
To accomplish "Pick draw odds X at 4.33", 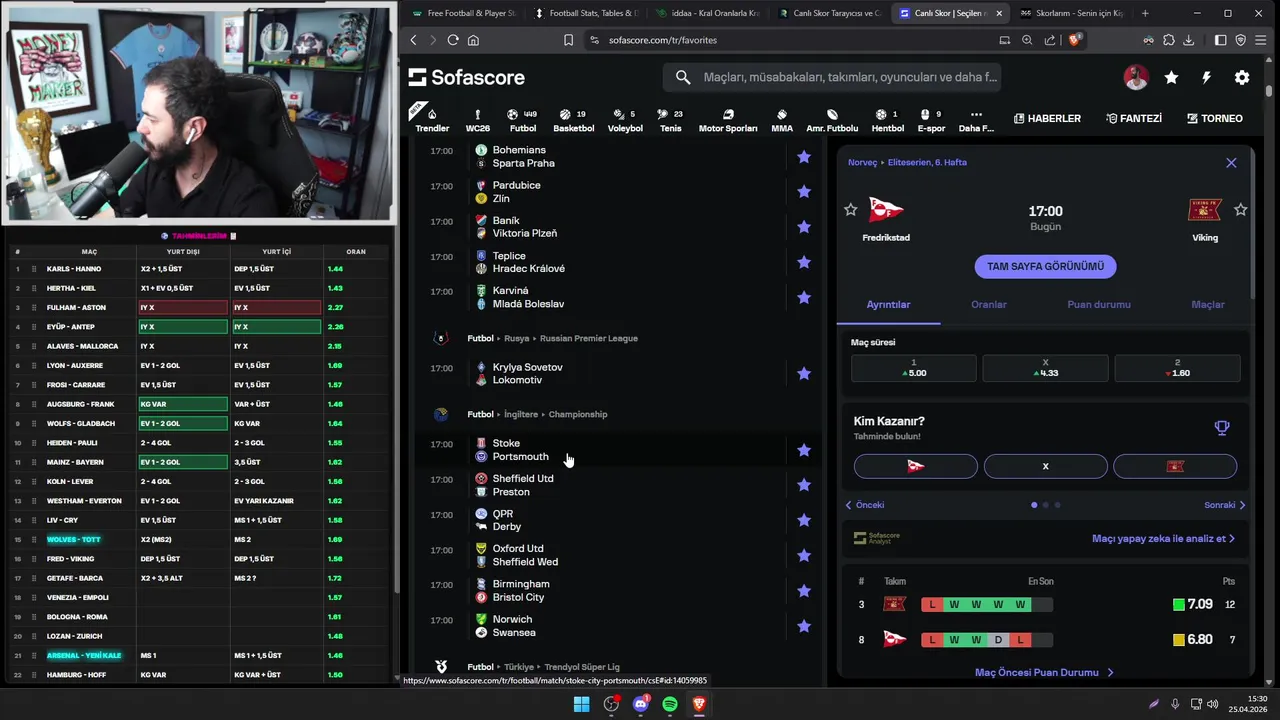I will [x=1045, y=368].
